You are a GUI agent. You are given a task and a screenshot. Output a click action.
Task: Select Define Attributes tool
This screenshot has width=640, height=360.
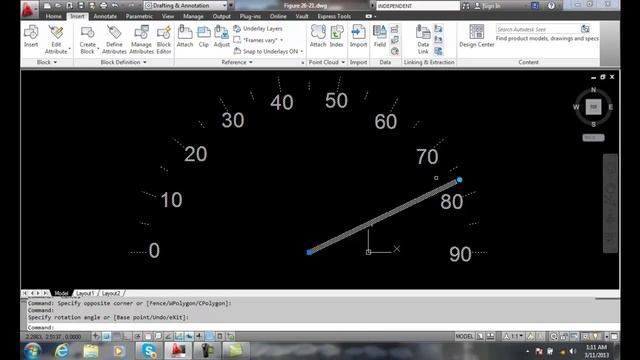(114, 39)
